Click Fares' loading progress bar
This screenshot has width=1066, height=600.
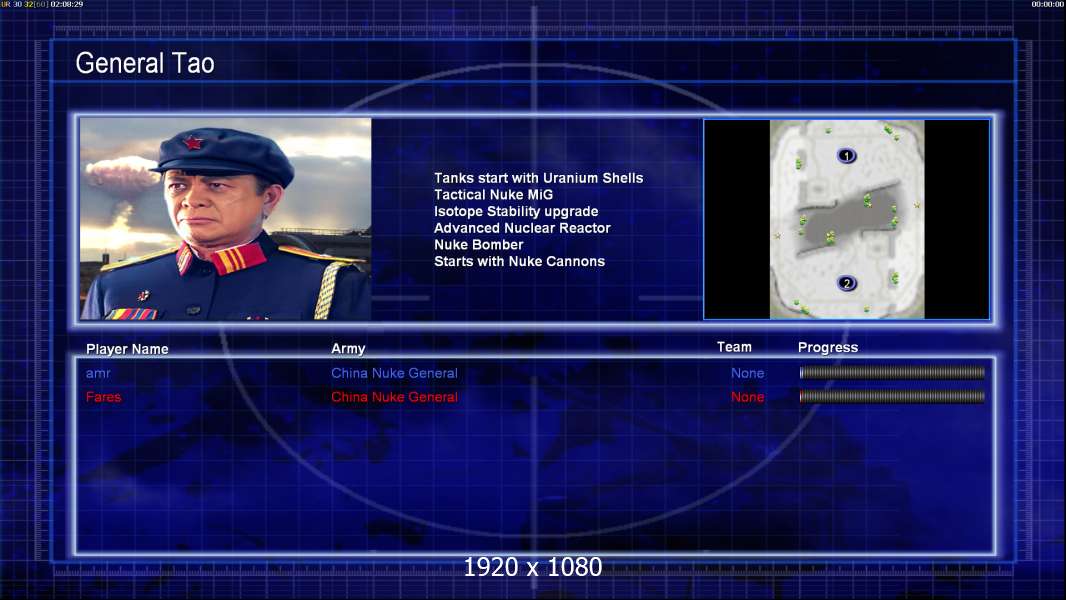(x=892, y=396)
